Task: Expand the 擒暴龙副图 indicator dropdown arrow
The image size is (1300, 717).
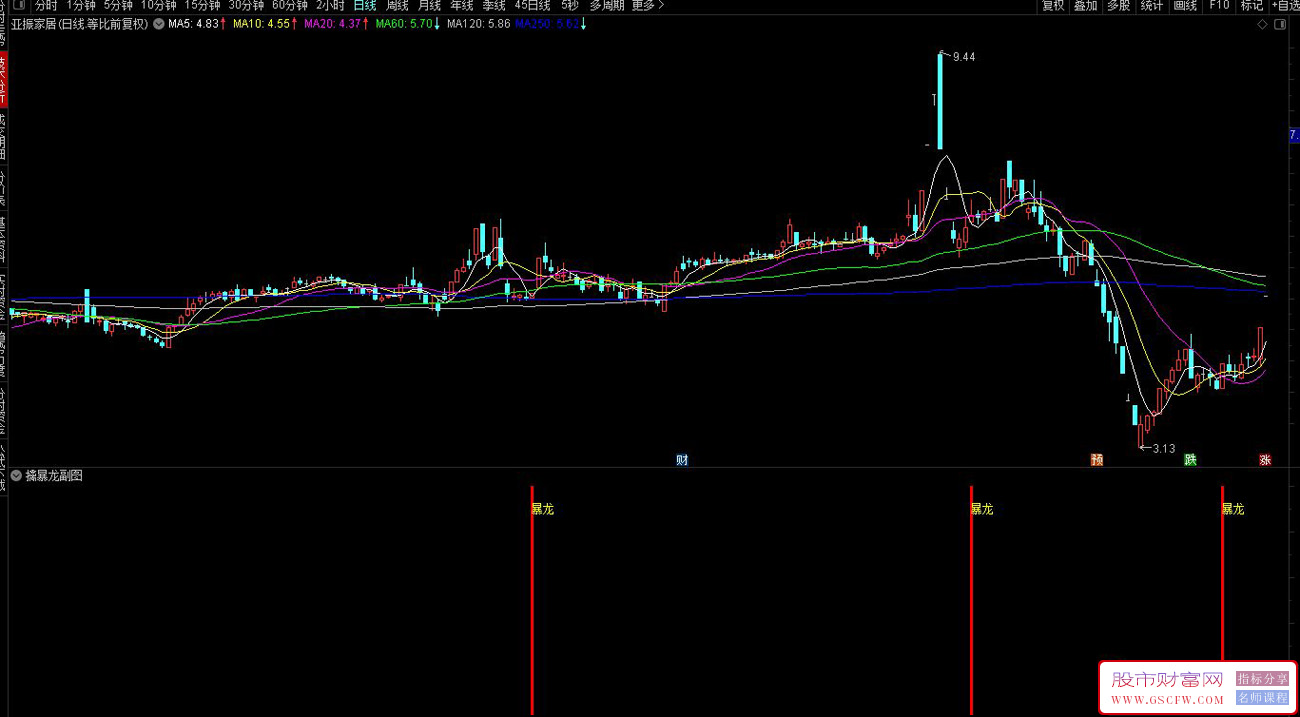Action: pos(15,476)
